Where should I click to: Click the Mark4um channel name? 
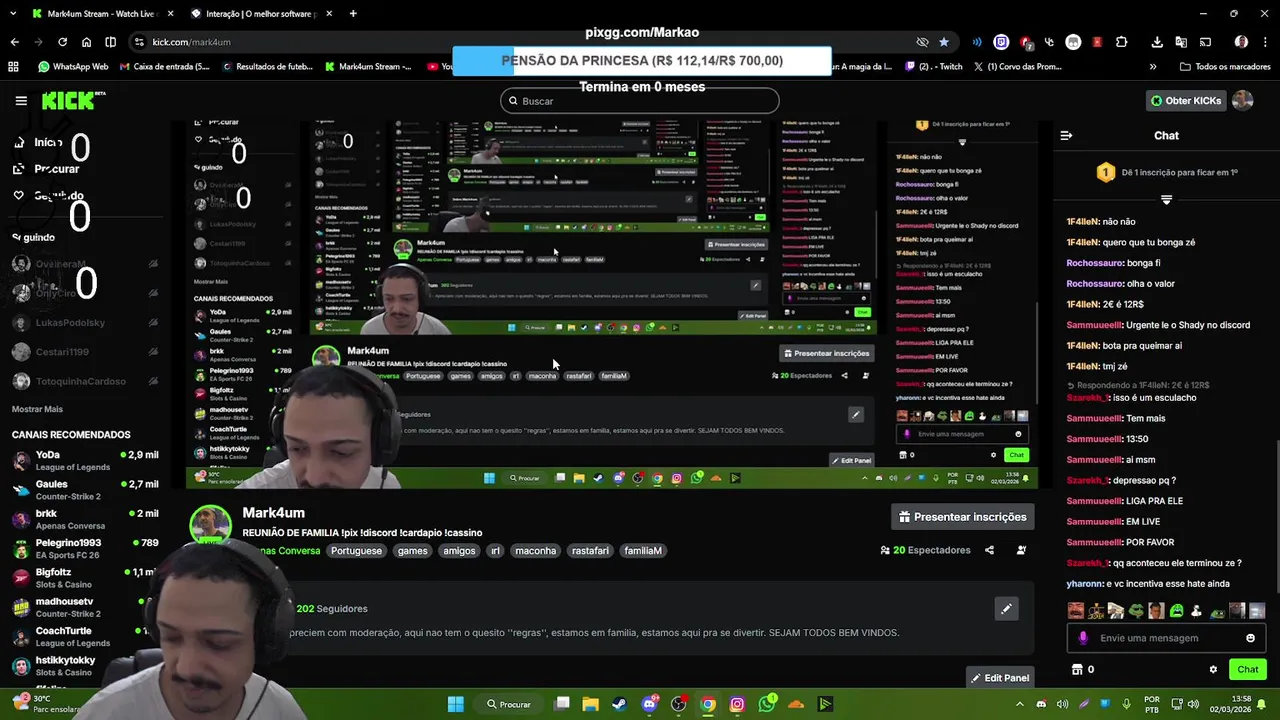pyautogui.click(x=274, y=513)
